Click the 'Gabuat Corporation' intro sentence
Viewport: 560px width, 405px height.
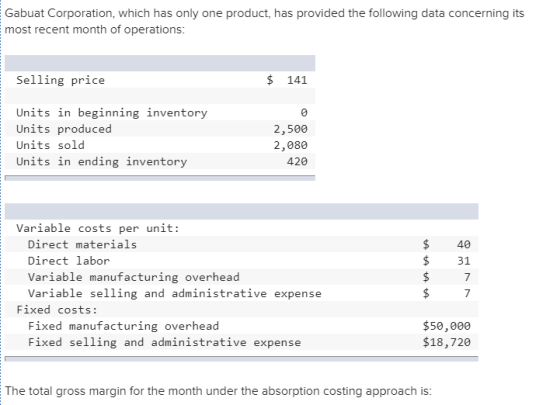pyautogui.click(x=264, y=13)
